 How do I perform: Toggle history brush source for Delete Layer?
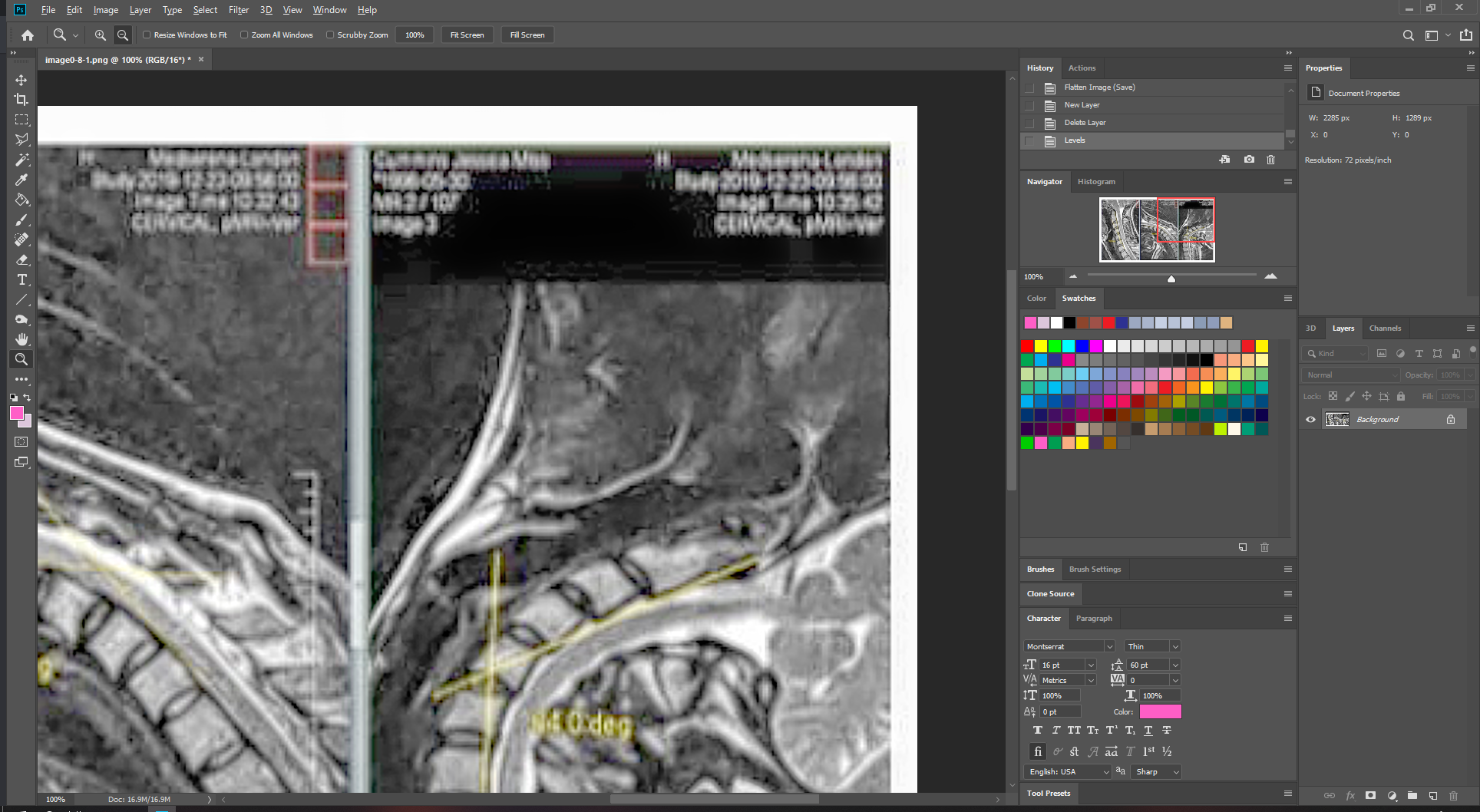(1029, 123)
